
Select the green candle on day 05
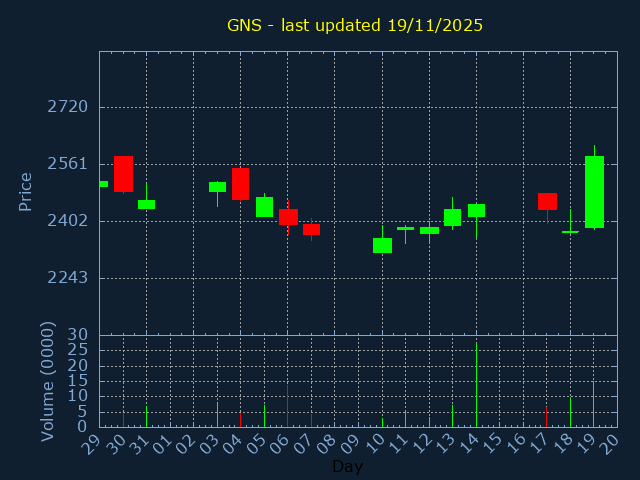[x=264, y=207]
